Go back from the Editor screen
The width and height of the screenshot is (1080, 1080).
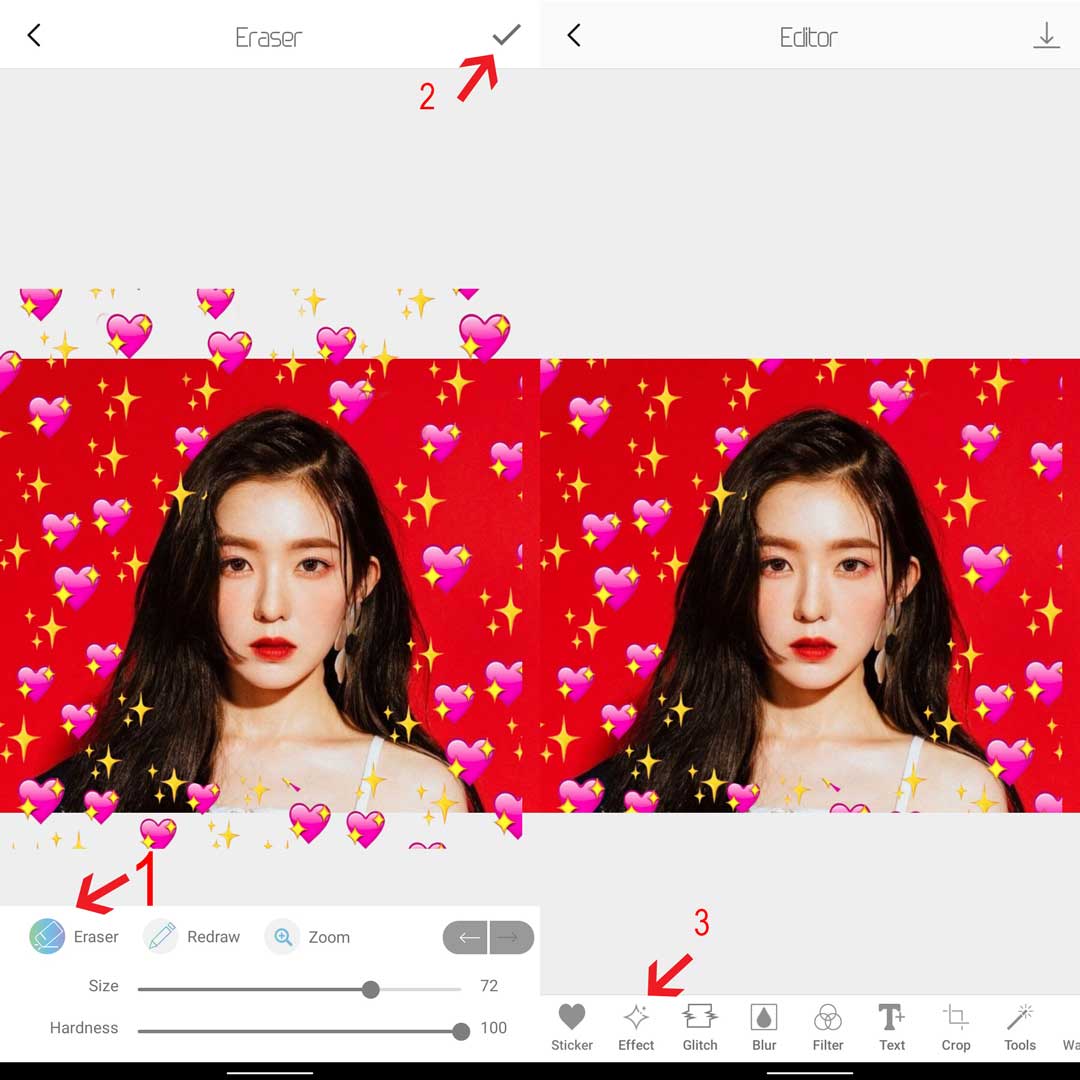(x=574, y=35)
